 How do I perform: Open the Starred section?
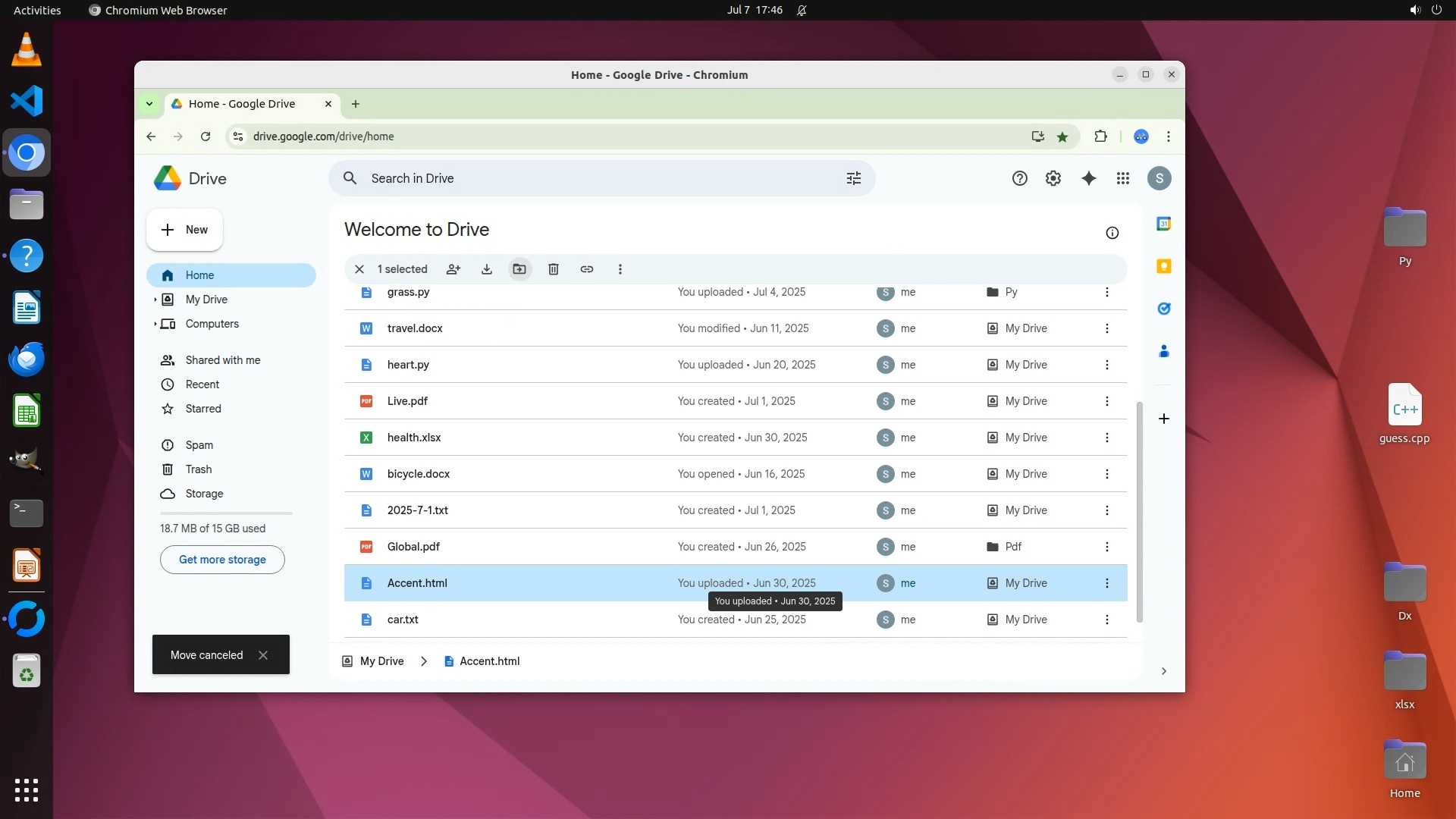click(x=203, y=409)
